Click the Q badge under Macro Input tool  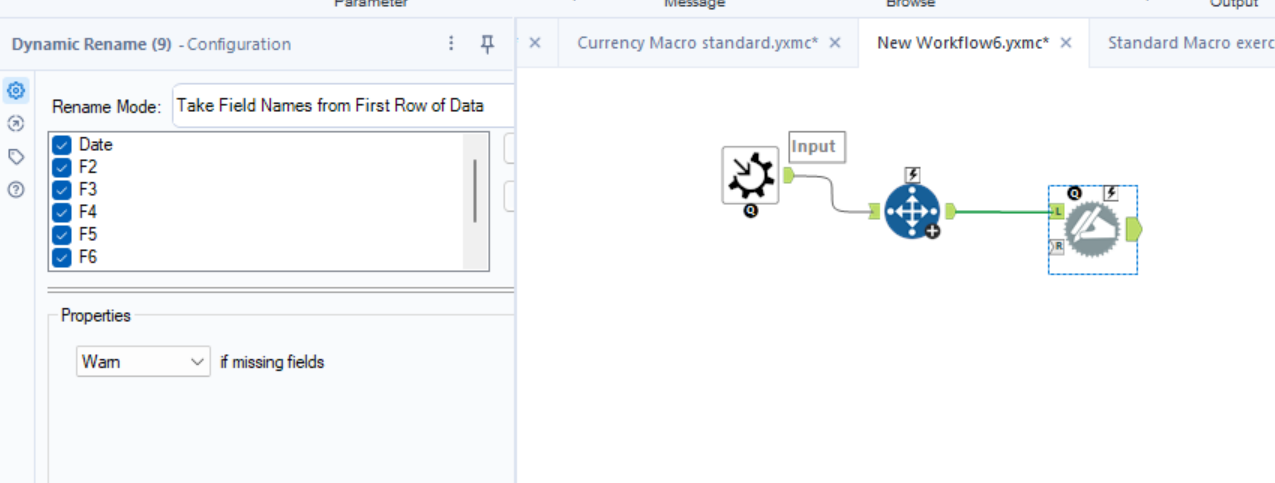point(750,211)
